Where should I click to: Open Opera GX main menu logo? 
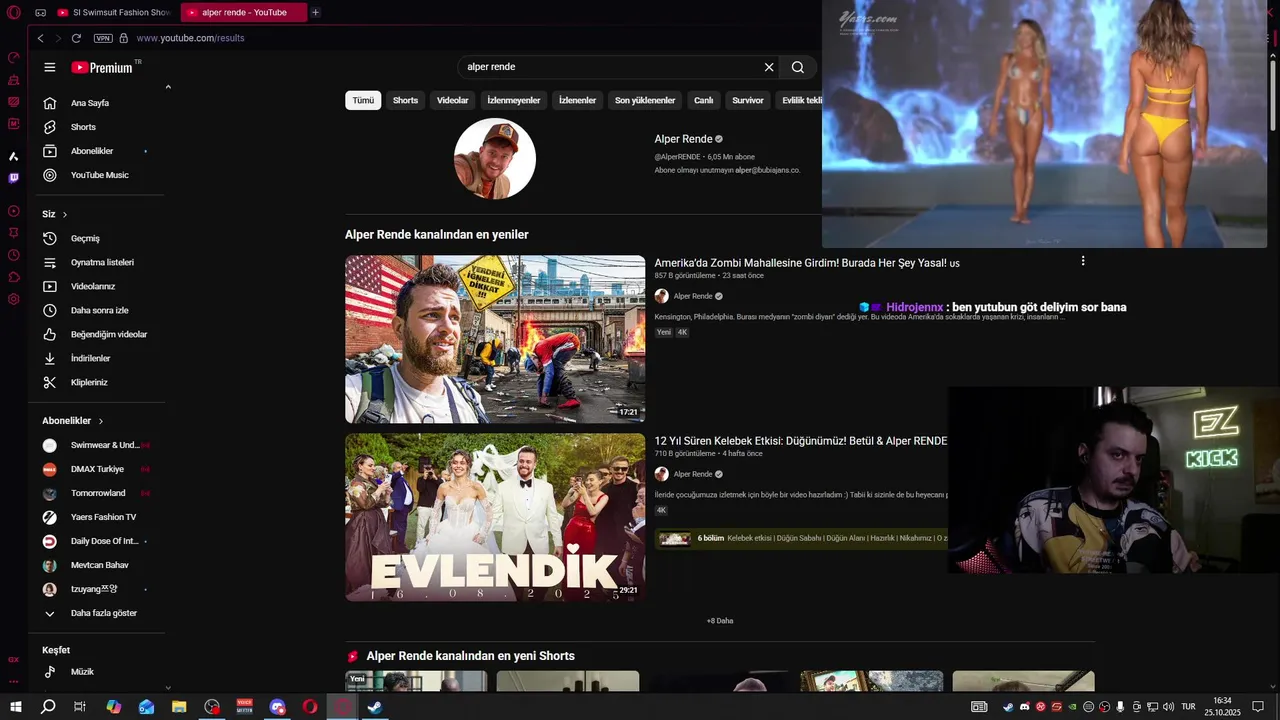click(13, 12)
